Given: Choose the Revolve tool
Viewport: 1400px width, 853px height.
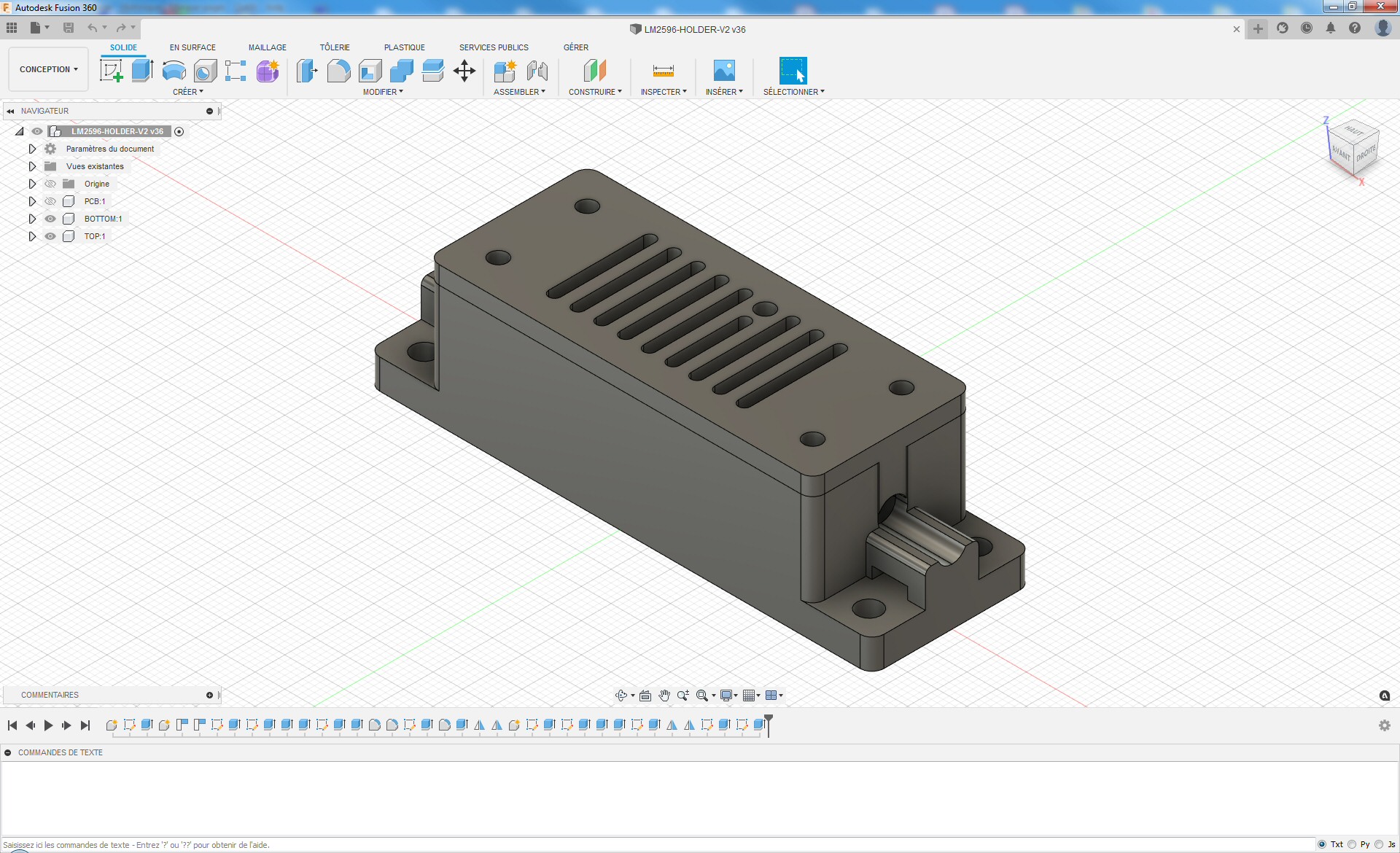Looking at the screenshot, I should [173, 71].
